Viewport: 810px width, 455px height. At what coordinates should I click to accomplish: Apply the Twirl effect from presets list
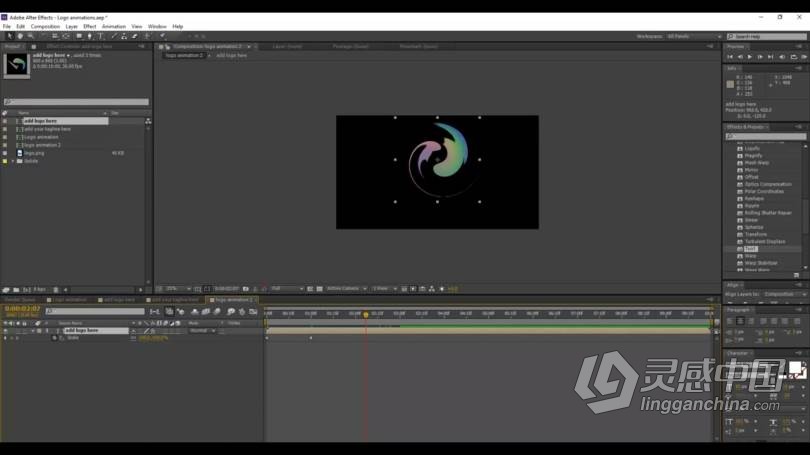click(x=751, y=248)
